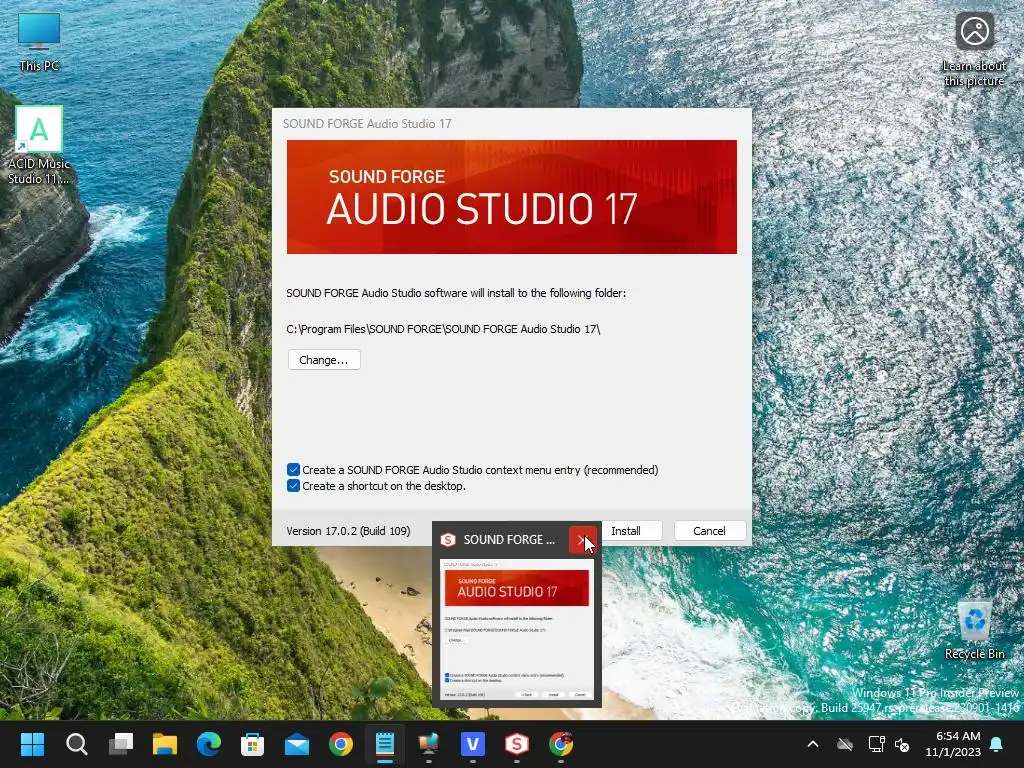The height and width of the screenshot is (768, 1024).
Task: Click the muted volume tray icon
Action: 902,744
